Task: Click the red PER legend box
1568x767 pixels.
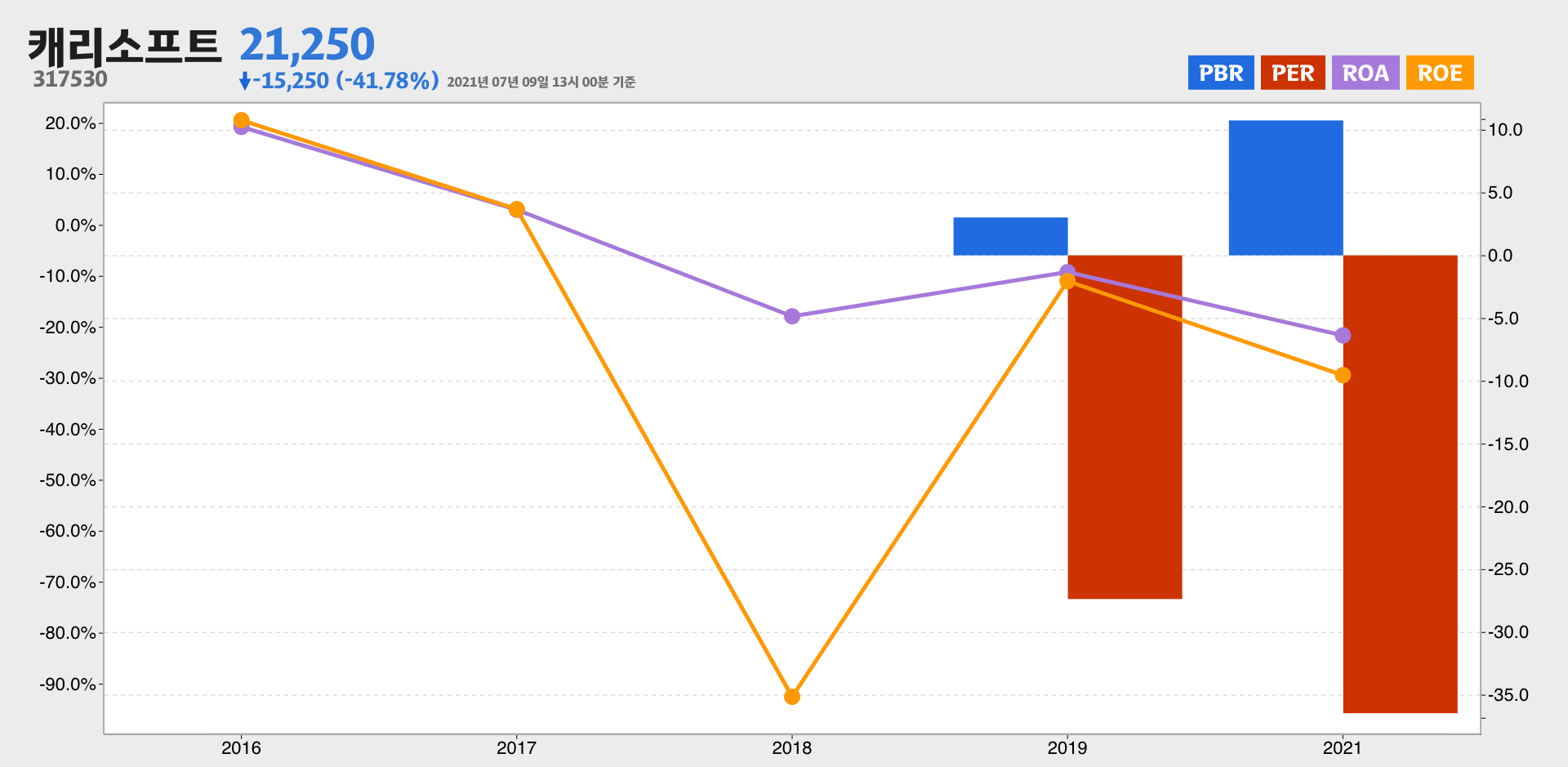Action: pyautogui.click(x=1293, y=73)
